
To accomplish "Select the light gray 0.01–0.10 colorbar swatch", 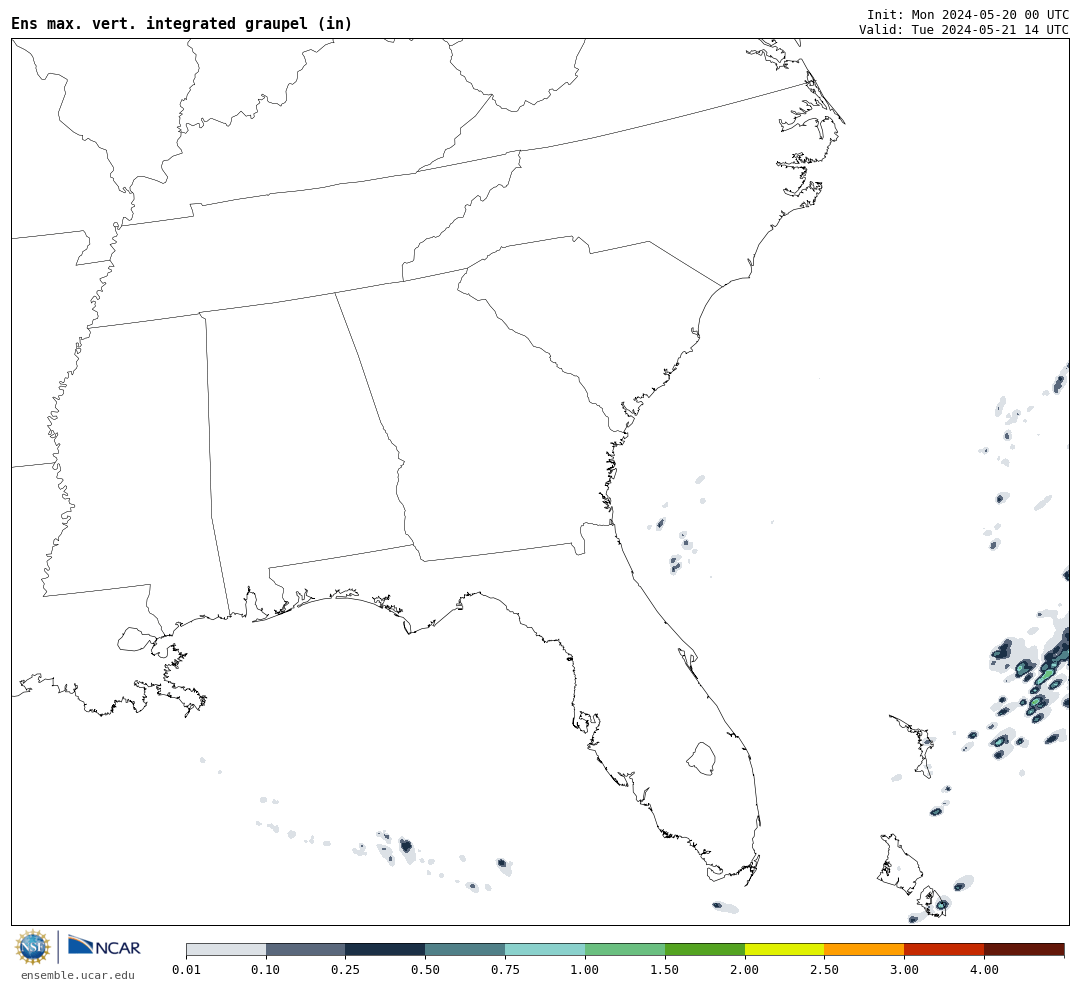I will (x=226, y=949).
